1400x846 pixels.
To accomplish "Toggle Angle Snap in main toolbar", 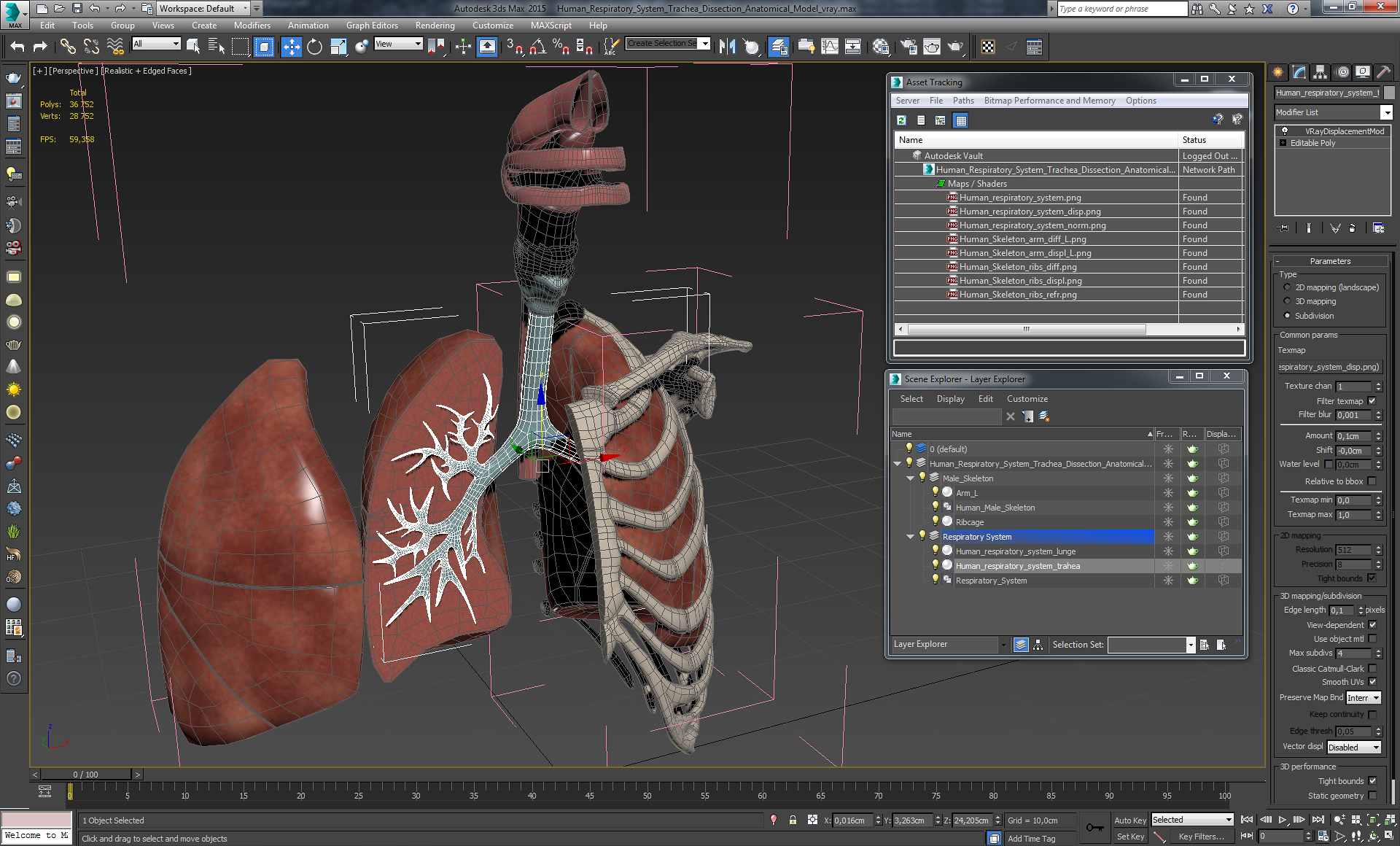I will pos(538,47).
